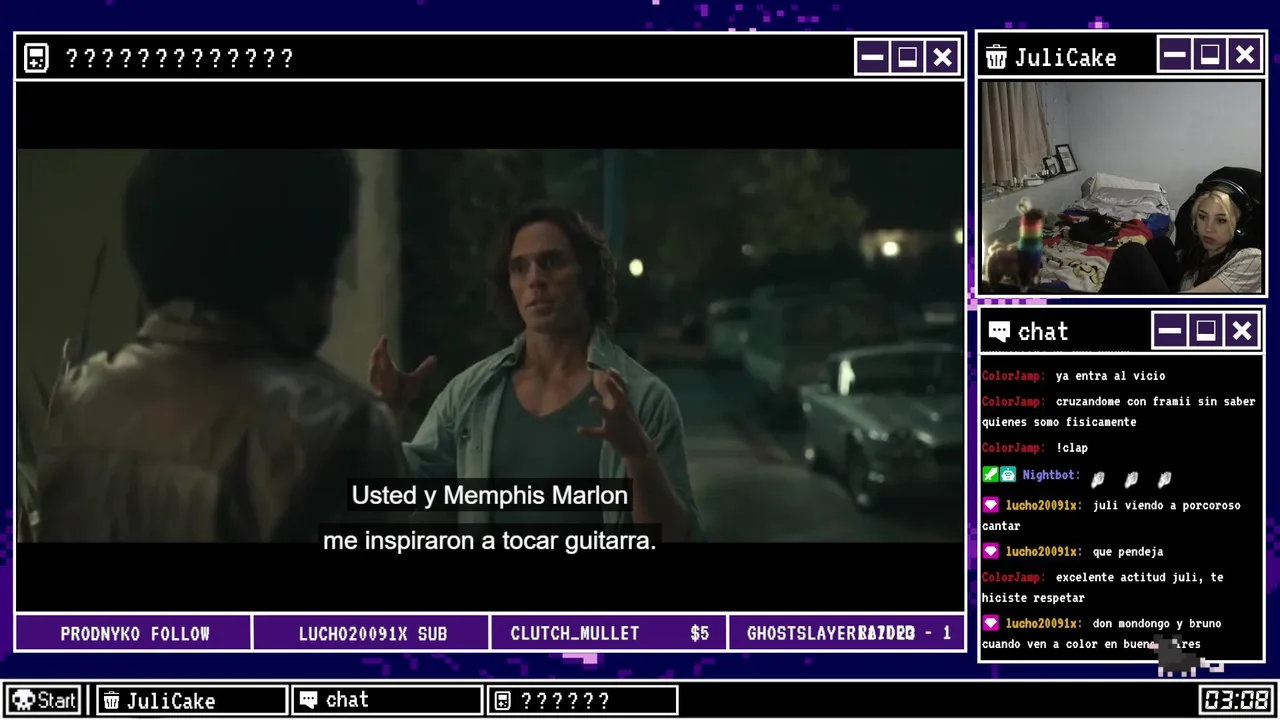Click ColorJamp username in '!clap' message
1280x720 pixels.
[1014, 448]
